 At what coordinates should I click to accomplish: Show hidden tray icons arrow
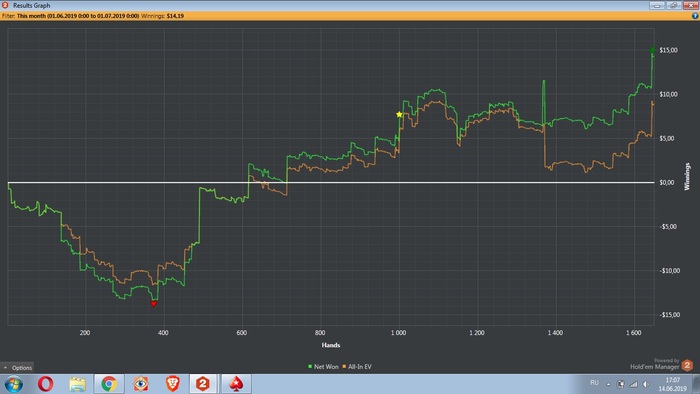[608, 384]
